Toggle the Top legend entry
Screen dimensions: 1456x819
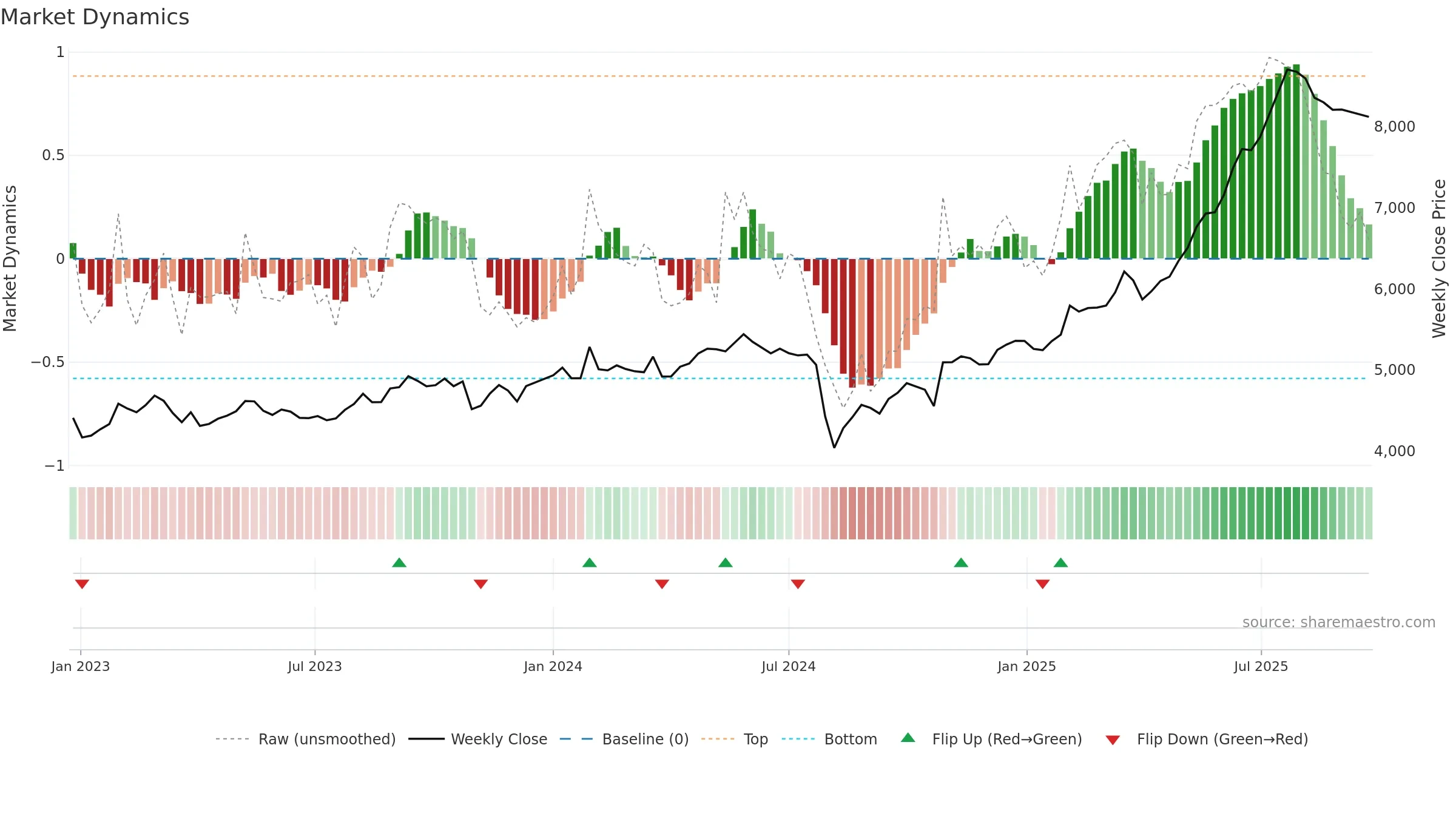735,739
